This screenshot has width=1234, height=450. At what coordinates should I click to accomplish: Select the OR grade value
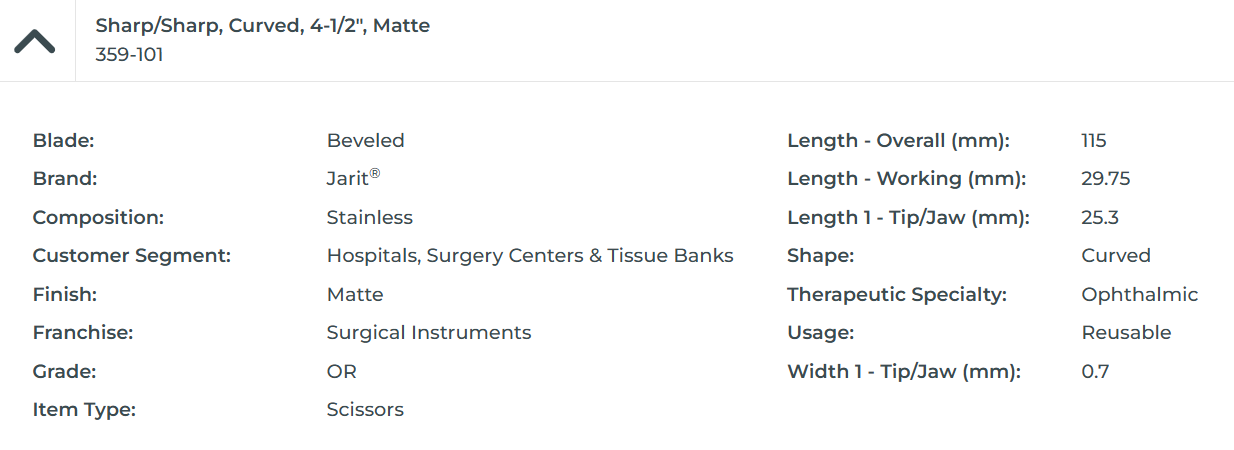(341, 372)
